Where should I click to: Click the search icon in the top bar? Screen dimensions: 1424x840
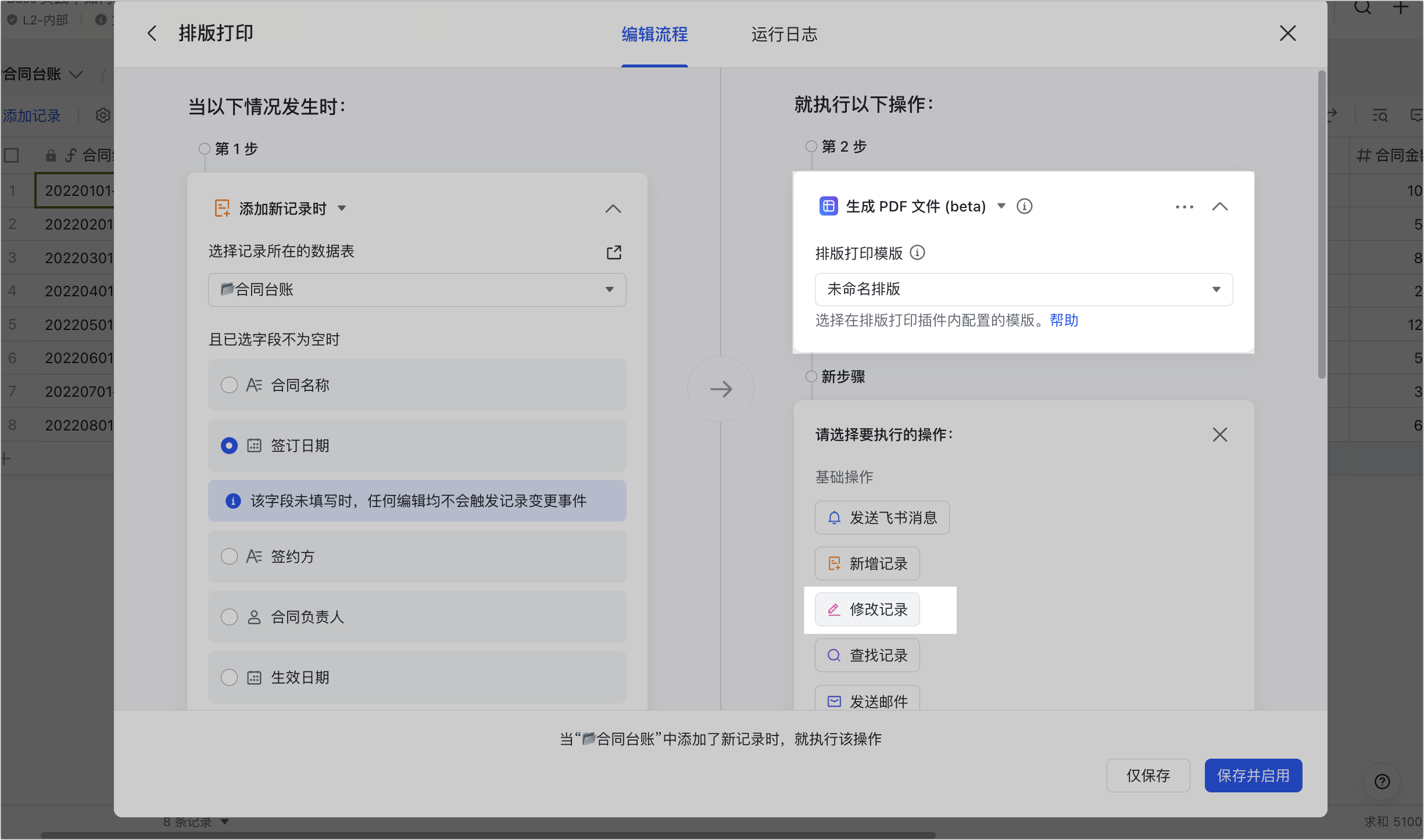(x=1362, y=8)
